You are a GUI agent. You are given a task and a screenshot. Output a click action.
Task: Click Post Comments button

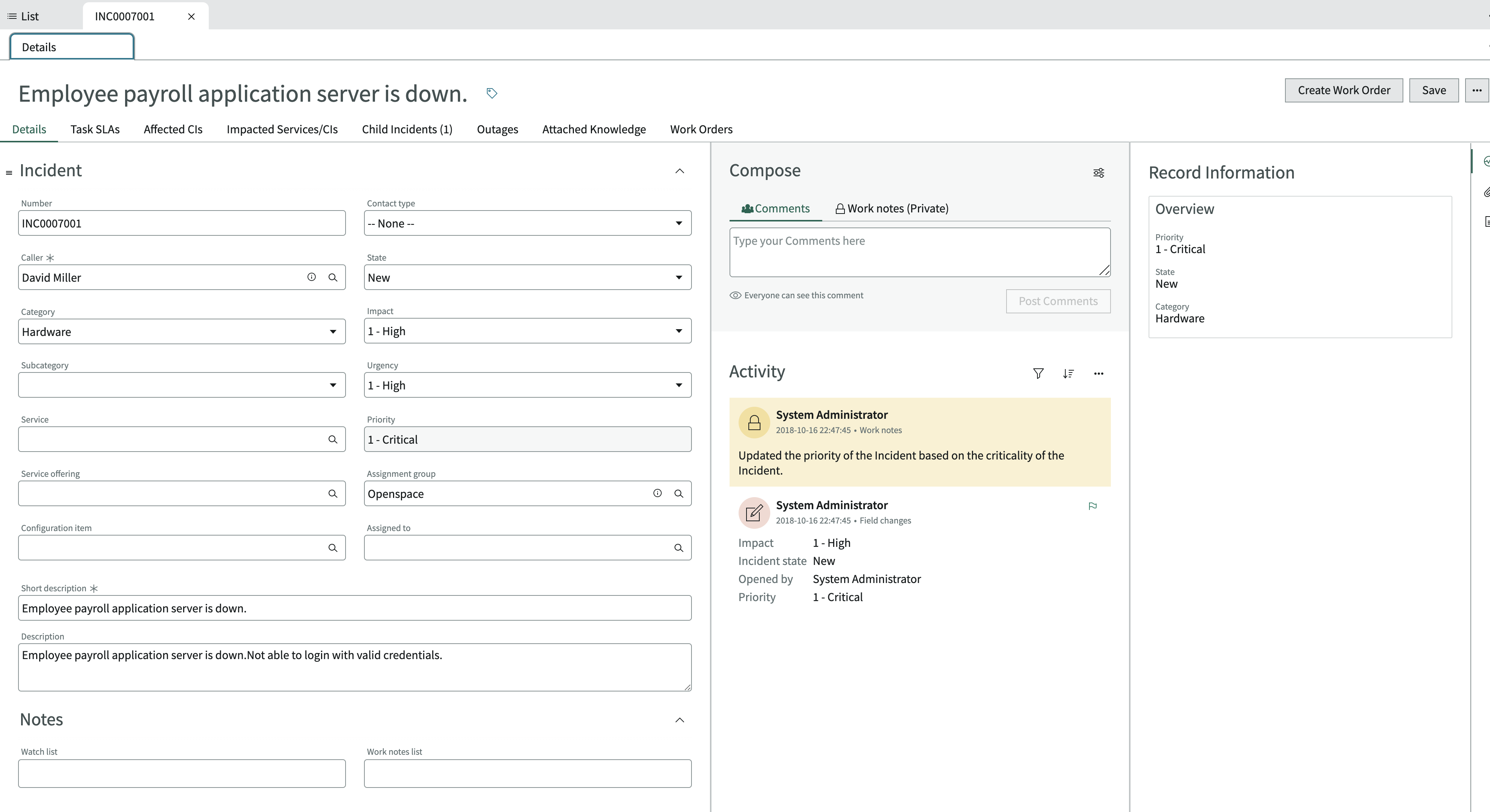(1058, 301)
